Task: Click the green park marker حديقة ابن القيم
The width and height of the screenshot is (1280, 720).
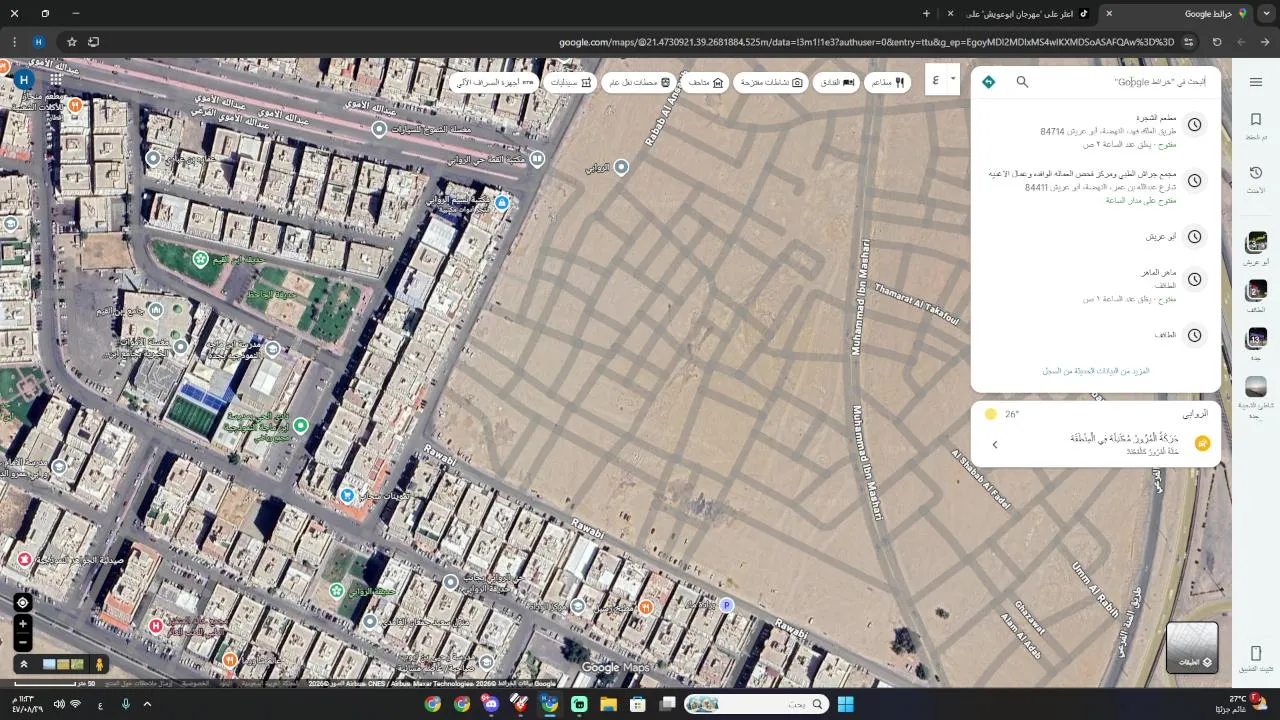Action: point(201,260)
